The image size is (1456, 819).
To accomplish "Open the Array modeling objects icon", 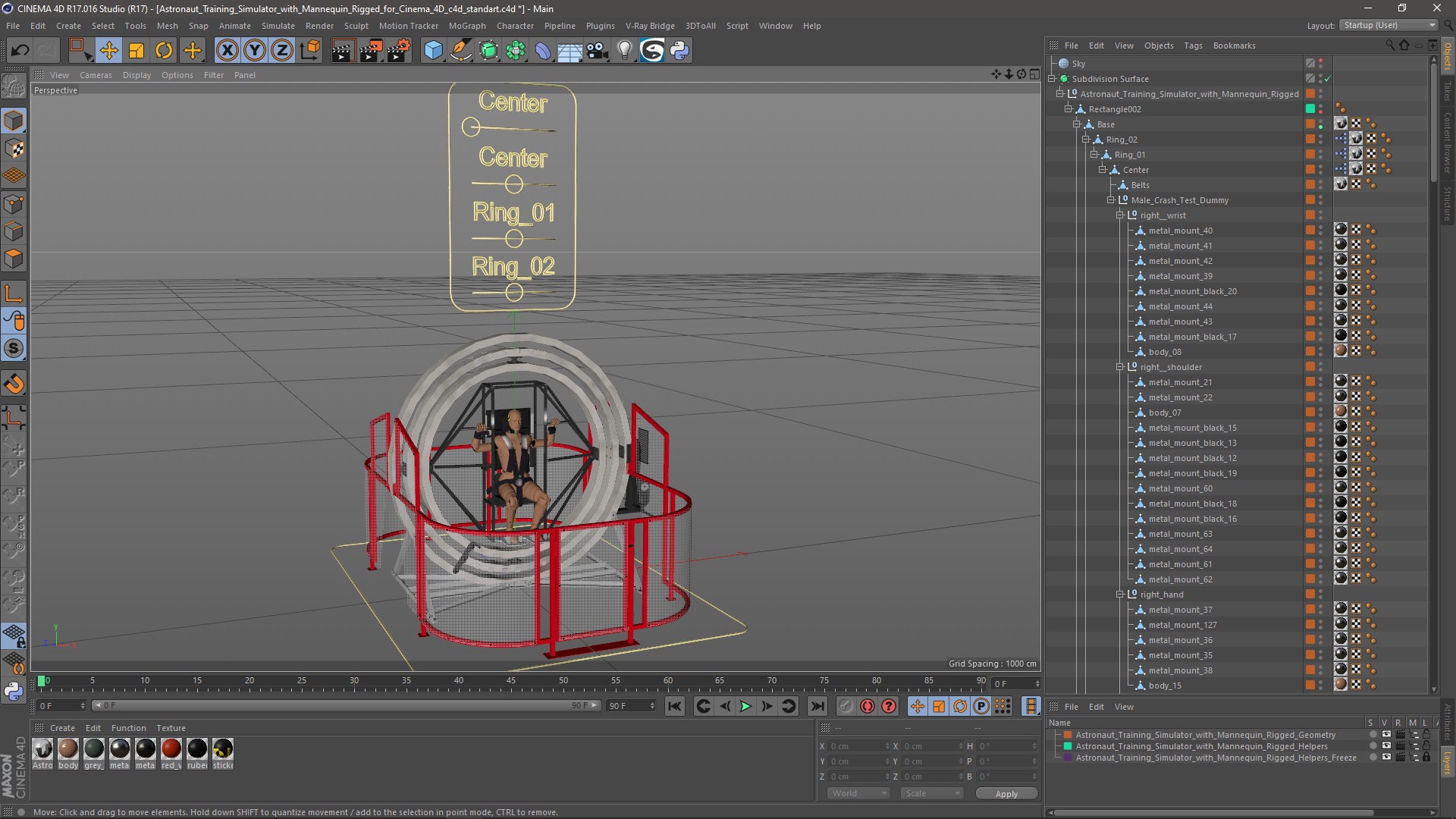I will (x=516, y=51).
